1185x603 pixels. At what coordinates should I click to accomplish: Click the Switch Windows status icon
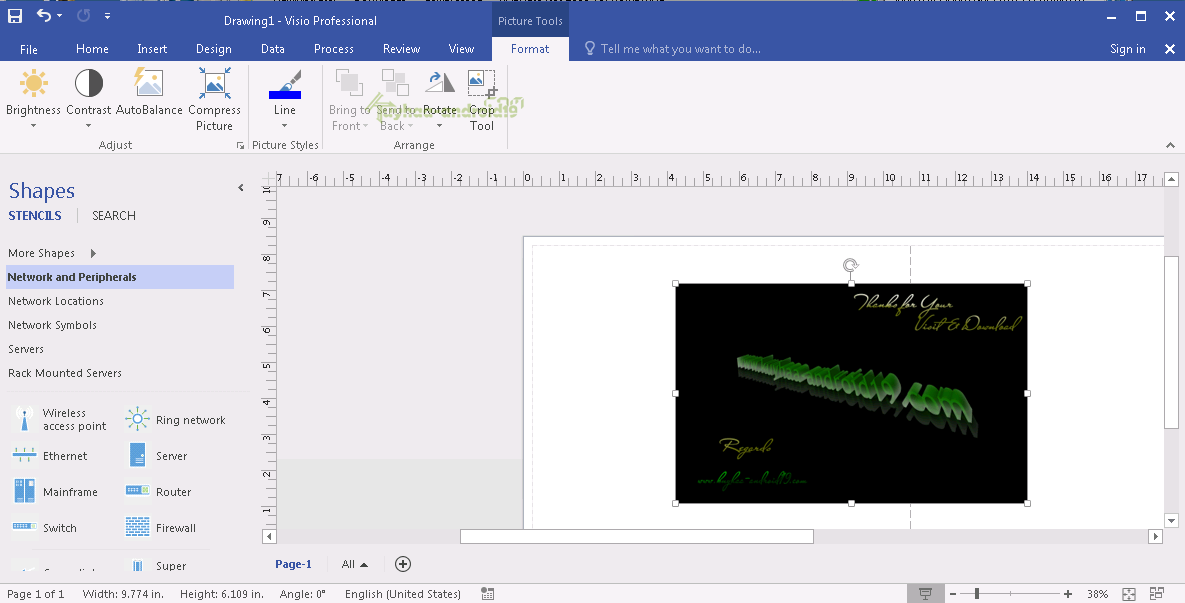[1156, 594]
